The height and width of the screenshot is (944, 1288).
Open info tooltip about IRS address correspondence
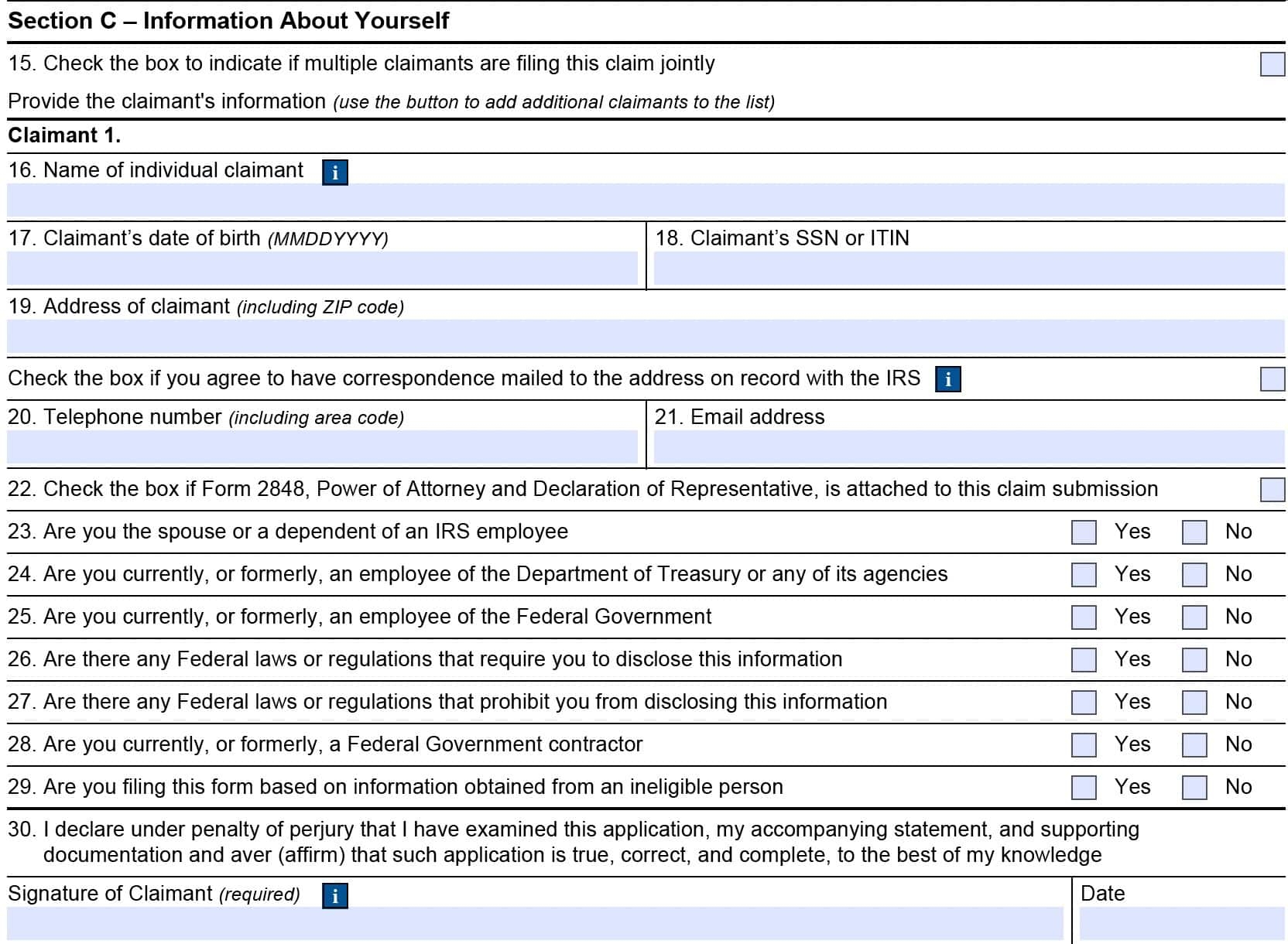[948, 379]
